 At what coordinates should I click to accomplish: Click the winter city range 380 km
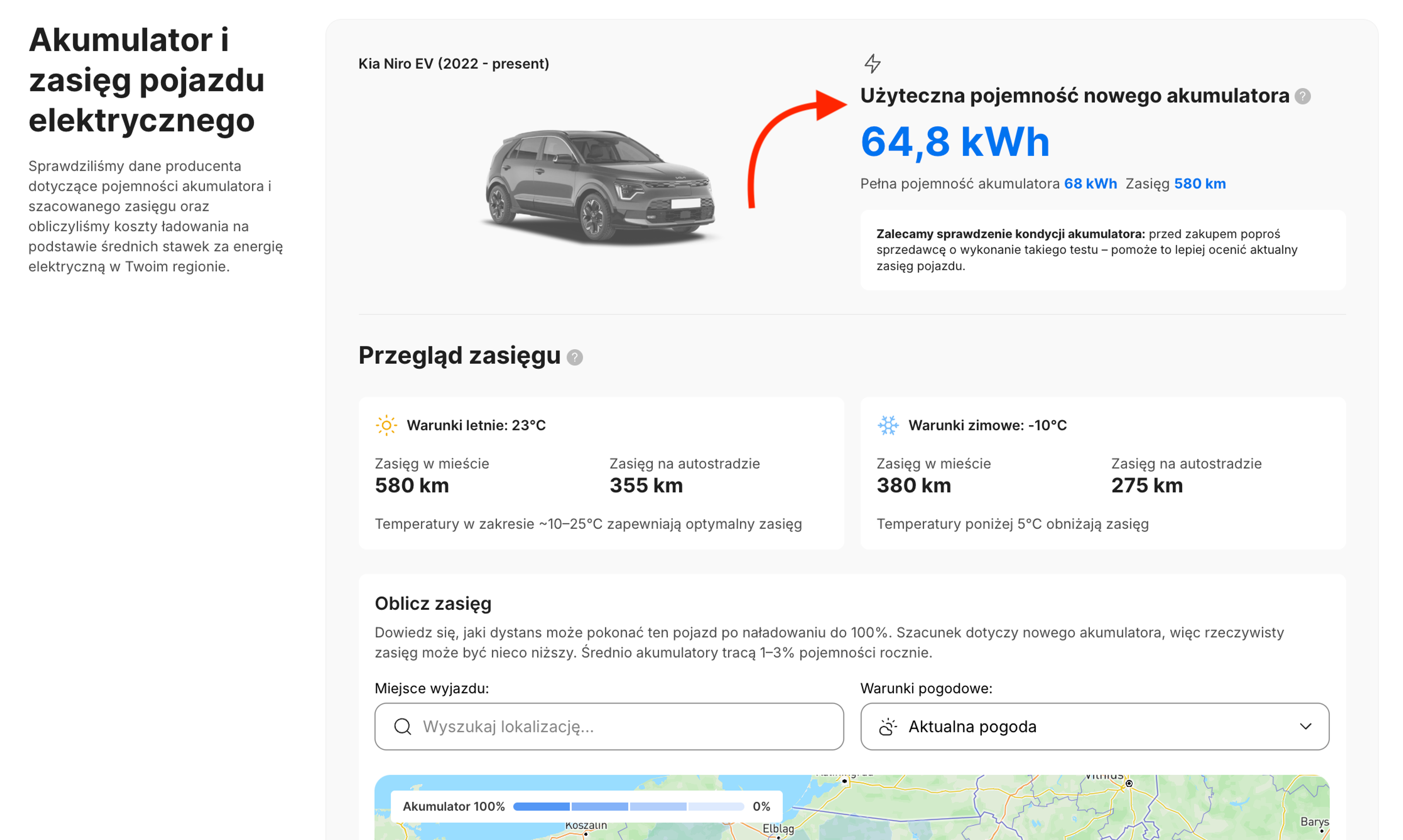click(914, 485)
